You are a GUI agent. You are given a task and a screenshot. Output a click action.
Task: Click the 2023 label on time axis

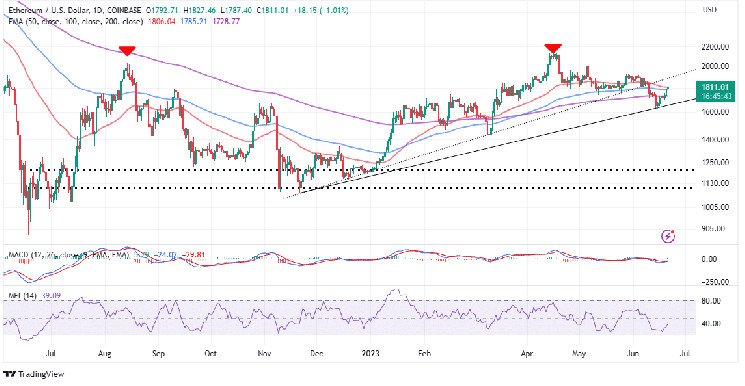tap(370, 353)
